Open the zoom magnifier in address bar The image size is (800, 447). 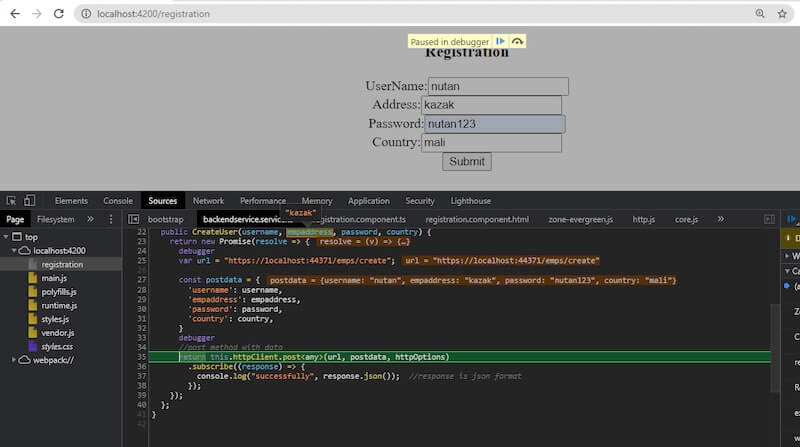tap(760, 14)
